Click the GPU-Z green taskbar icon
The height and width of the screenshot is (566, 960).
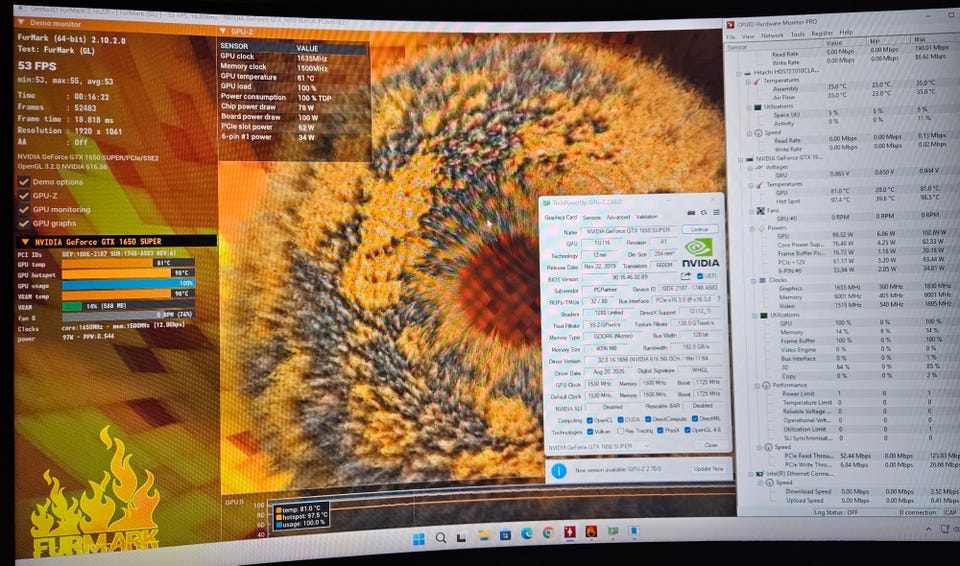click(613, 530)
